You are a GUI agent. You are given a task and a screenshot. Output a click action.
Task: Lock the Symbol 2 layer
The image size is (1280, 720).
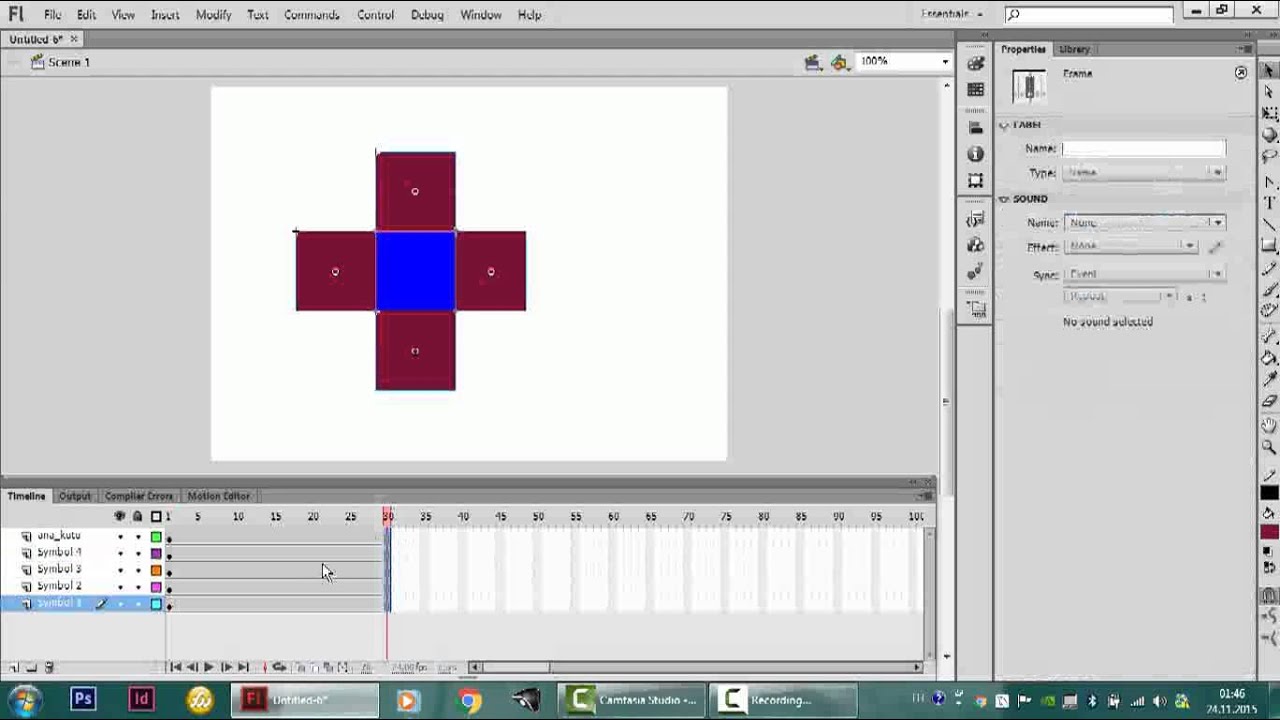click(x=138, y=587)
